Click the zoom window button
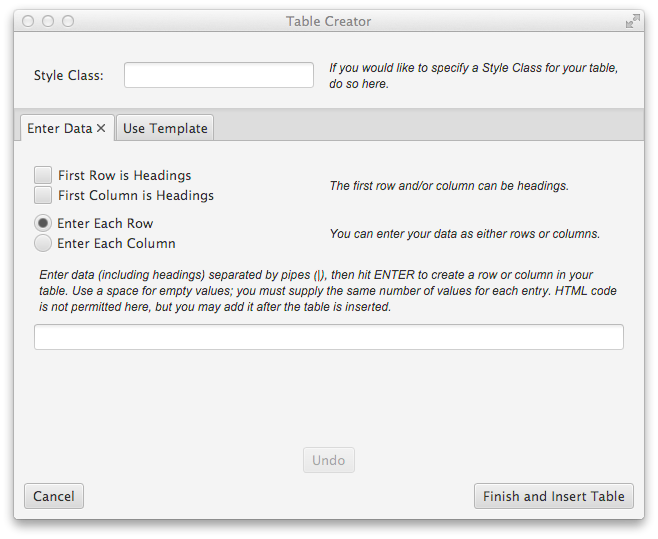The image size is (658, 539). click(x=68, y=21)
